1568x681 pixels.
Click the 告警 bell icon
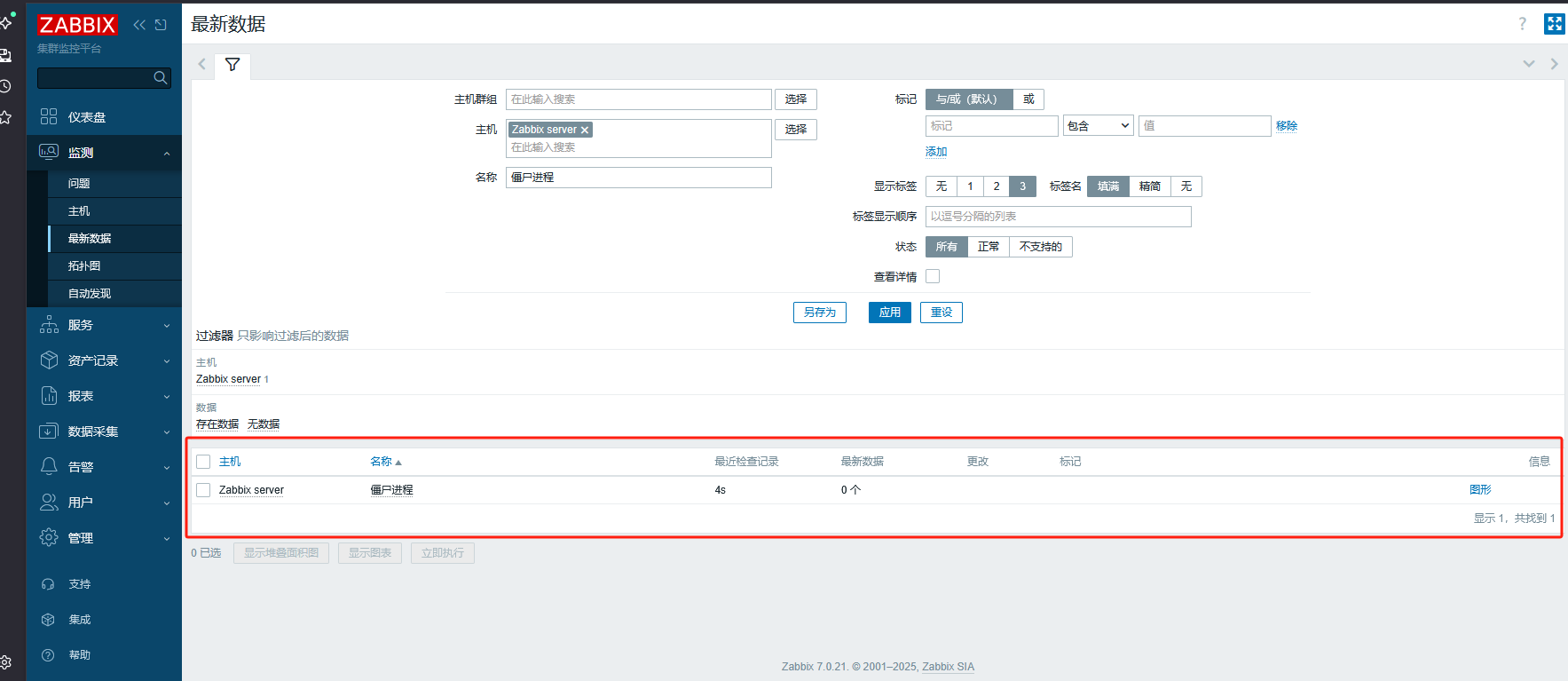[x=49, y=467]
